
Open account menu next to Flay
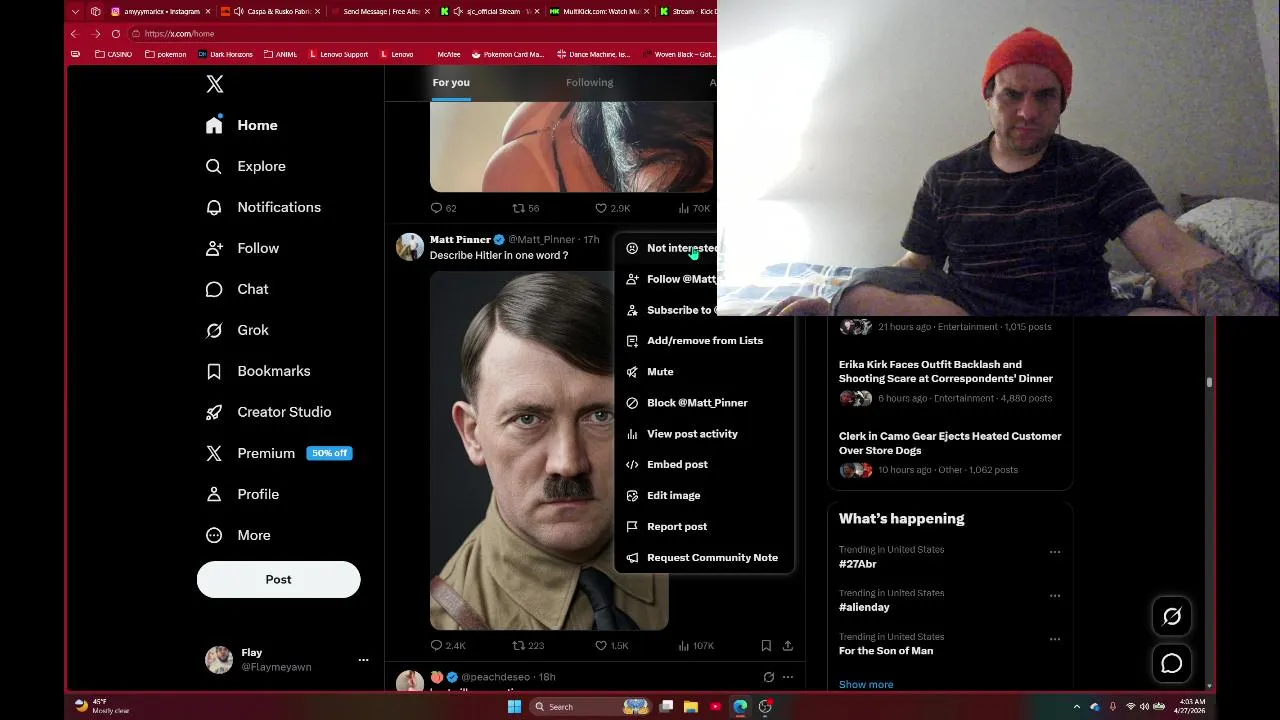point(363,660)
